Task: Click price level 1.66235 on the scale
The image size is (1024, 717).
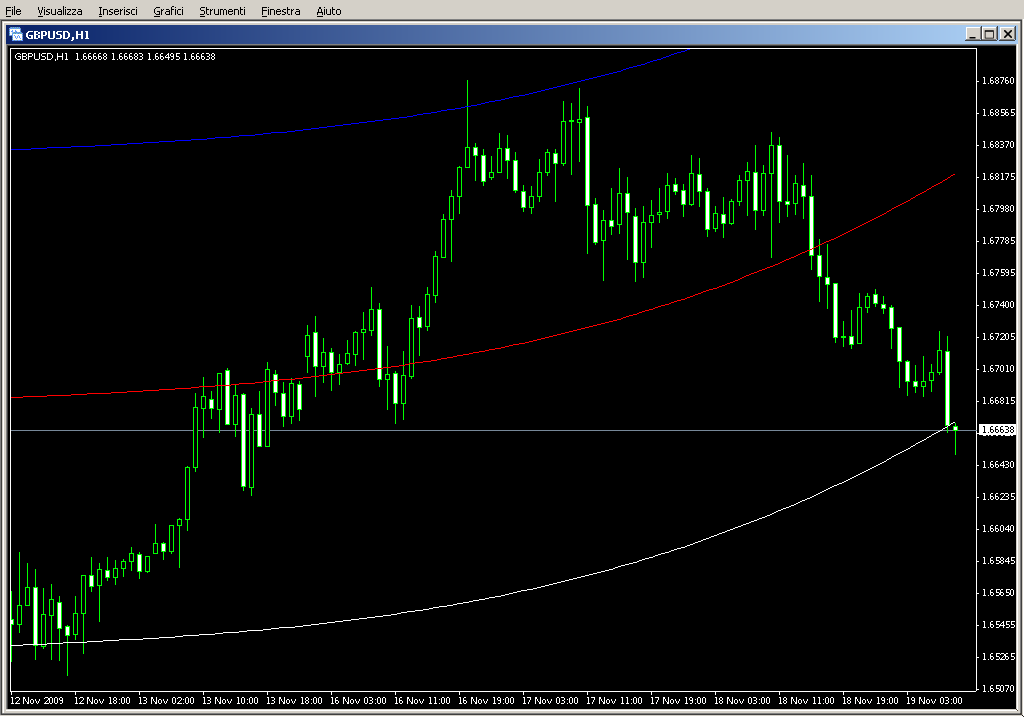Action: [999, 497]
